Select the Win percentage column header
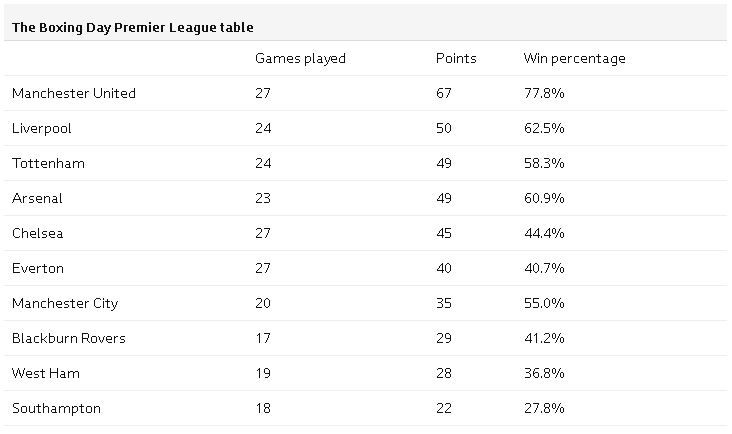This screenshot has width=732, height=434. coord(575,59)
